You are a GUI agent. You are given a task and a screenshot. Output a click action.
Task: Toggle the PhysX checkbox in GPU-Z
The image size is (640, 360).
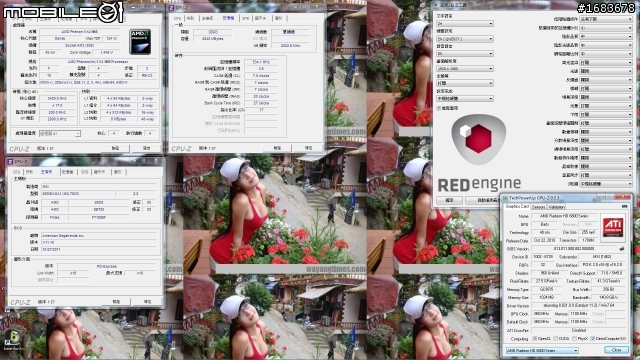[x=575, y=339]
